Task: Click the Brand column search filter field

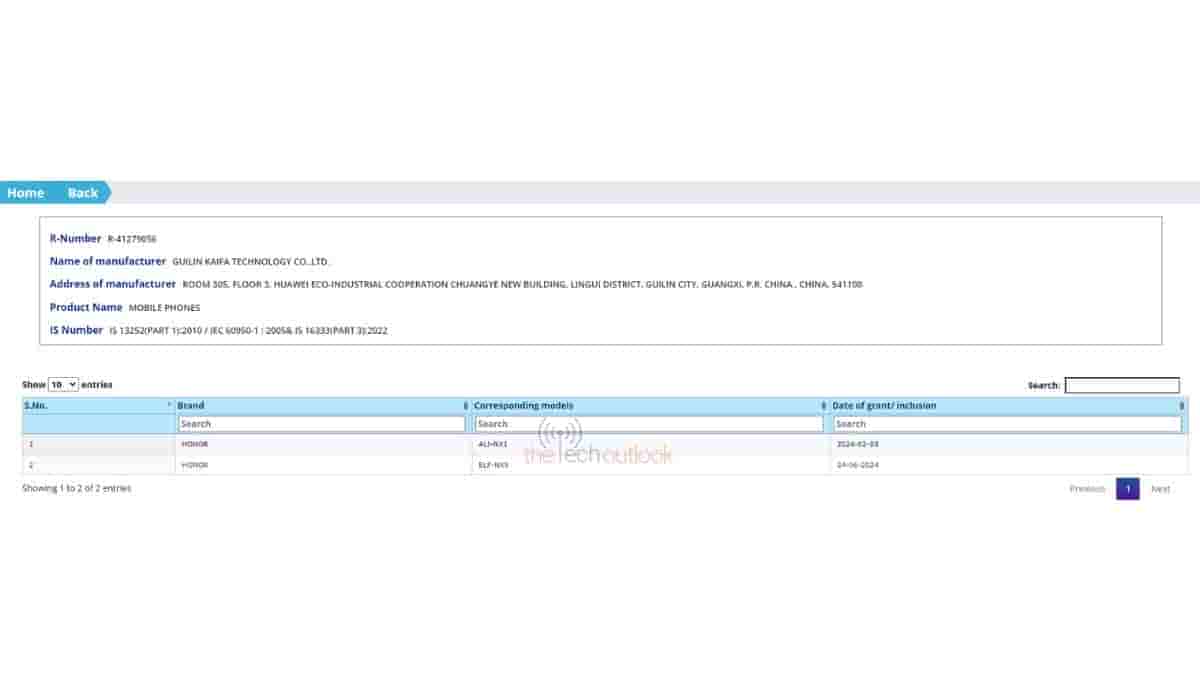Action: click(x=321, y=424)
